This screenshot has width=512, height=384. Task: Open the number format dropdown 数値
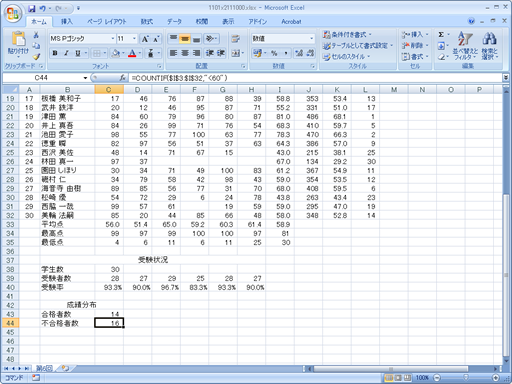tap(312, 39)
